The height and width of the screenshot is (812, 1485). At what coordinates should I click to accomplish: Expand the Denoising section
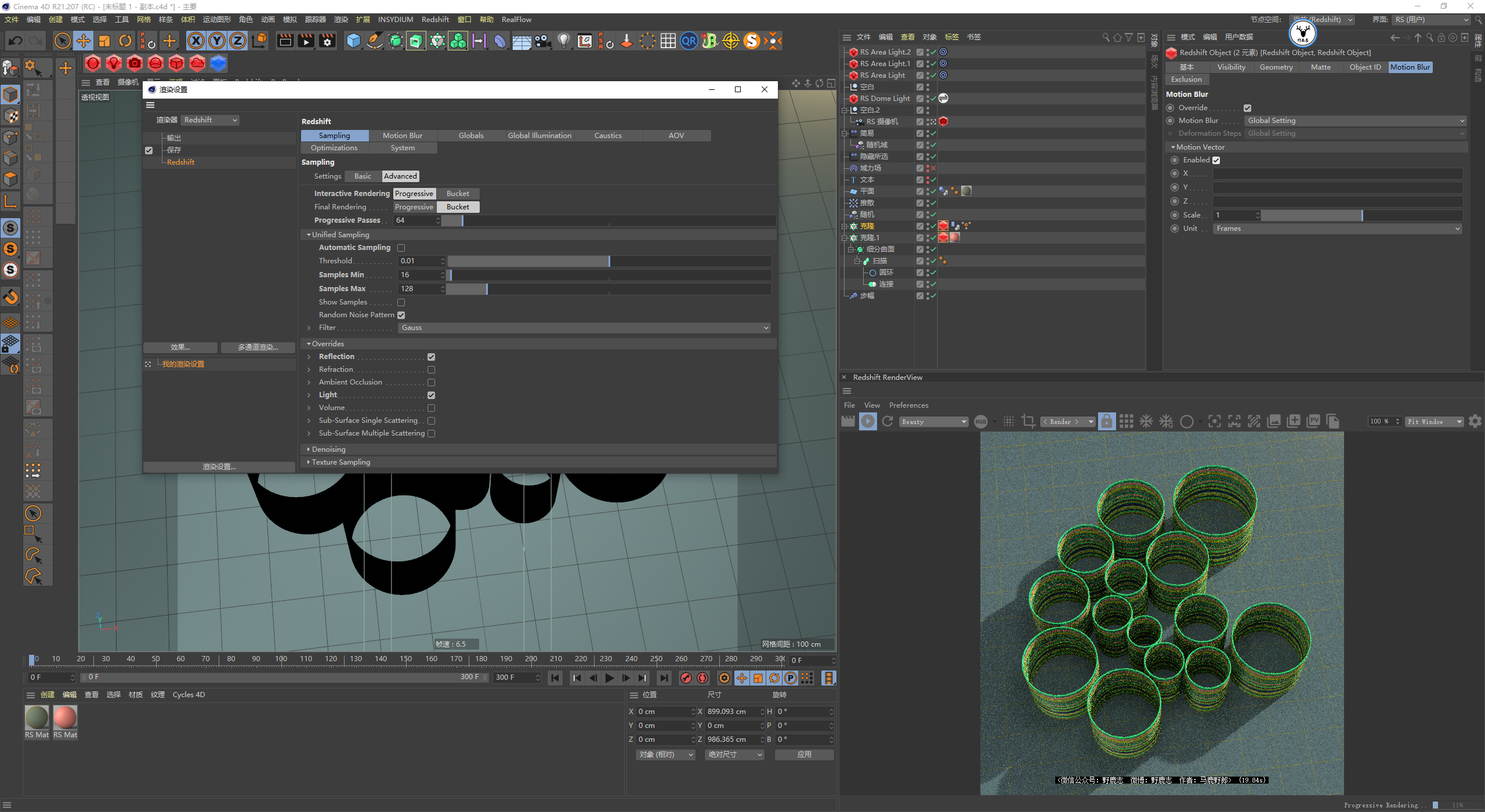tap(328, 449)
